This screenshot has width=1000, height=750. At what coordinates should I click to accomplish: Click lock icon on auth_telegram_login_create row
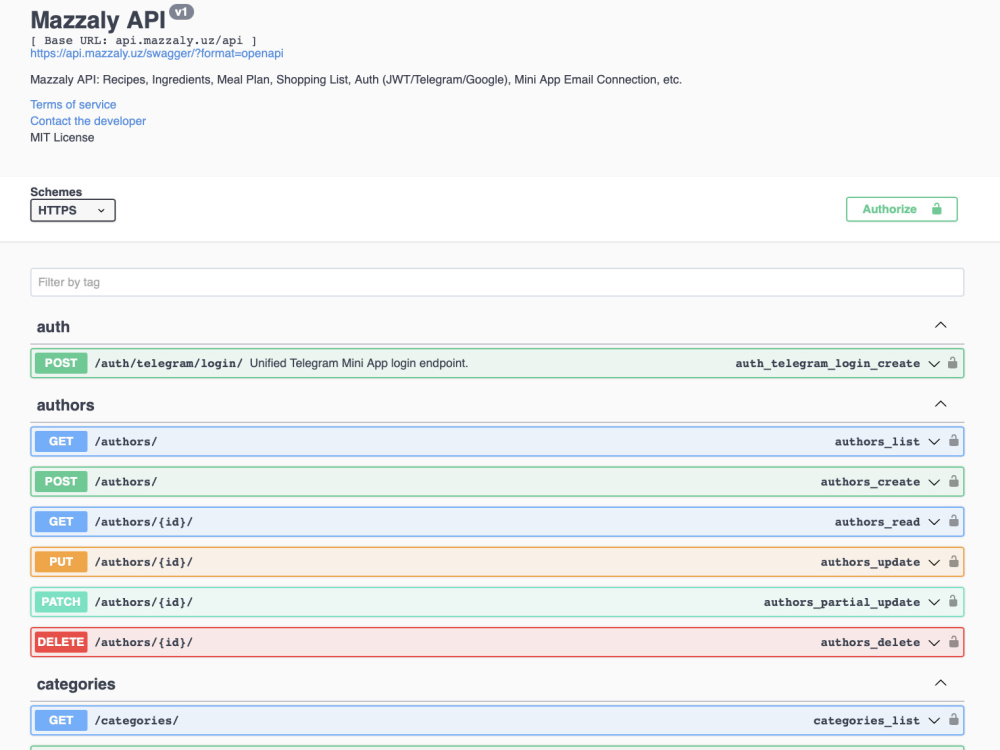point(952,363)
